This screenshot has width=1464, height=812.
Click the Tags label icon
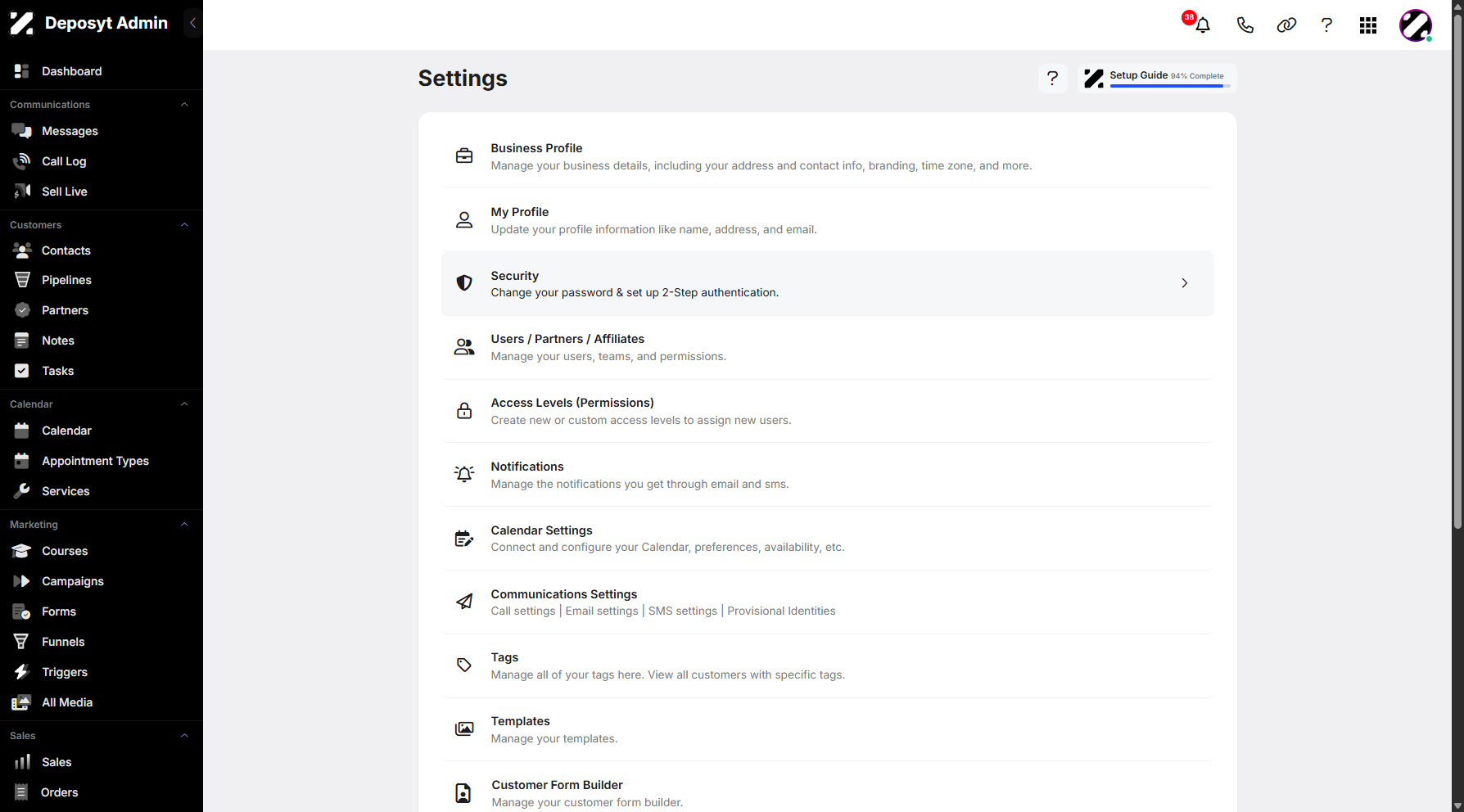(464, 665)
